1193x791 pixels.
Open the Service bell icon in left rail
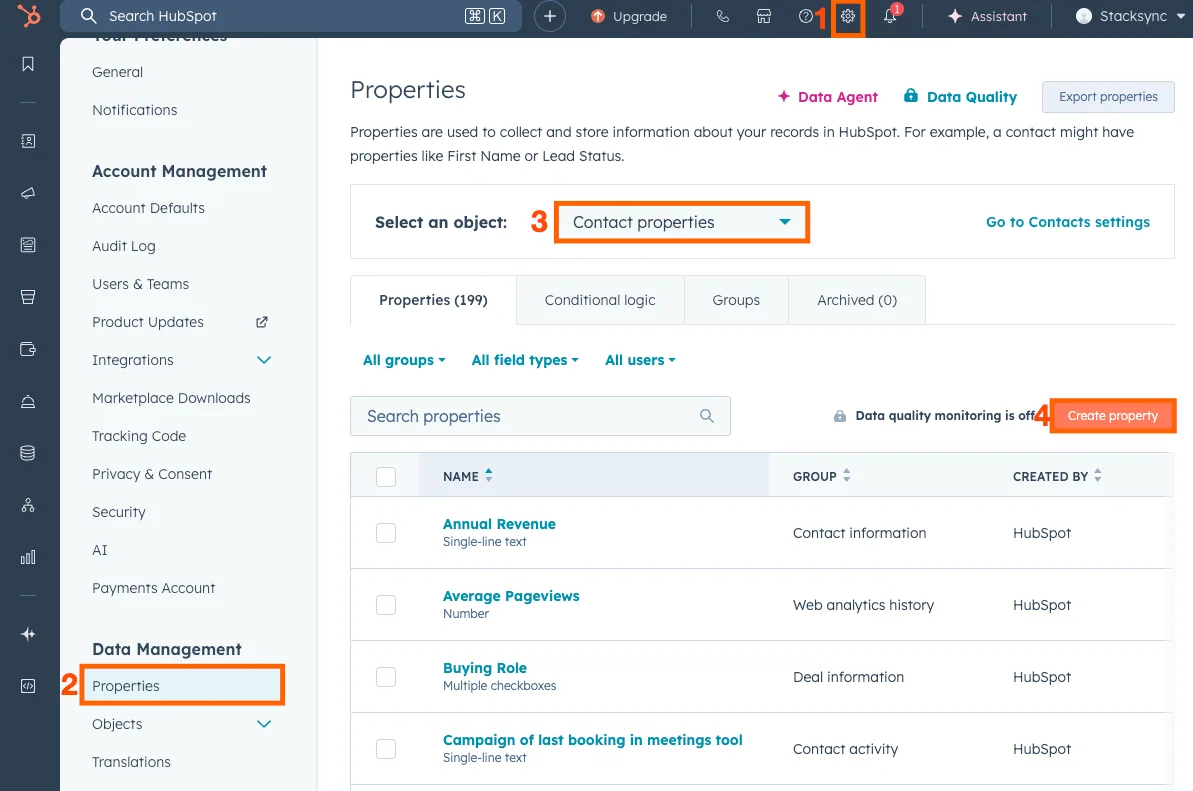[28, 402]
